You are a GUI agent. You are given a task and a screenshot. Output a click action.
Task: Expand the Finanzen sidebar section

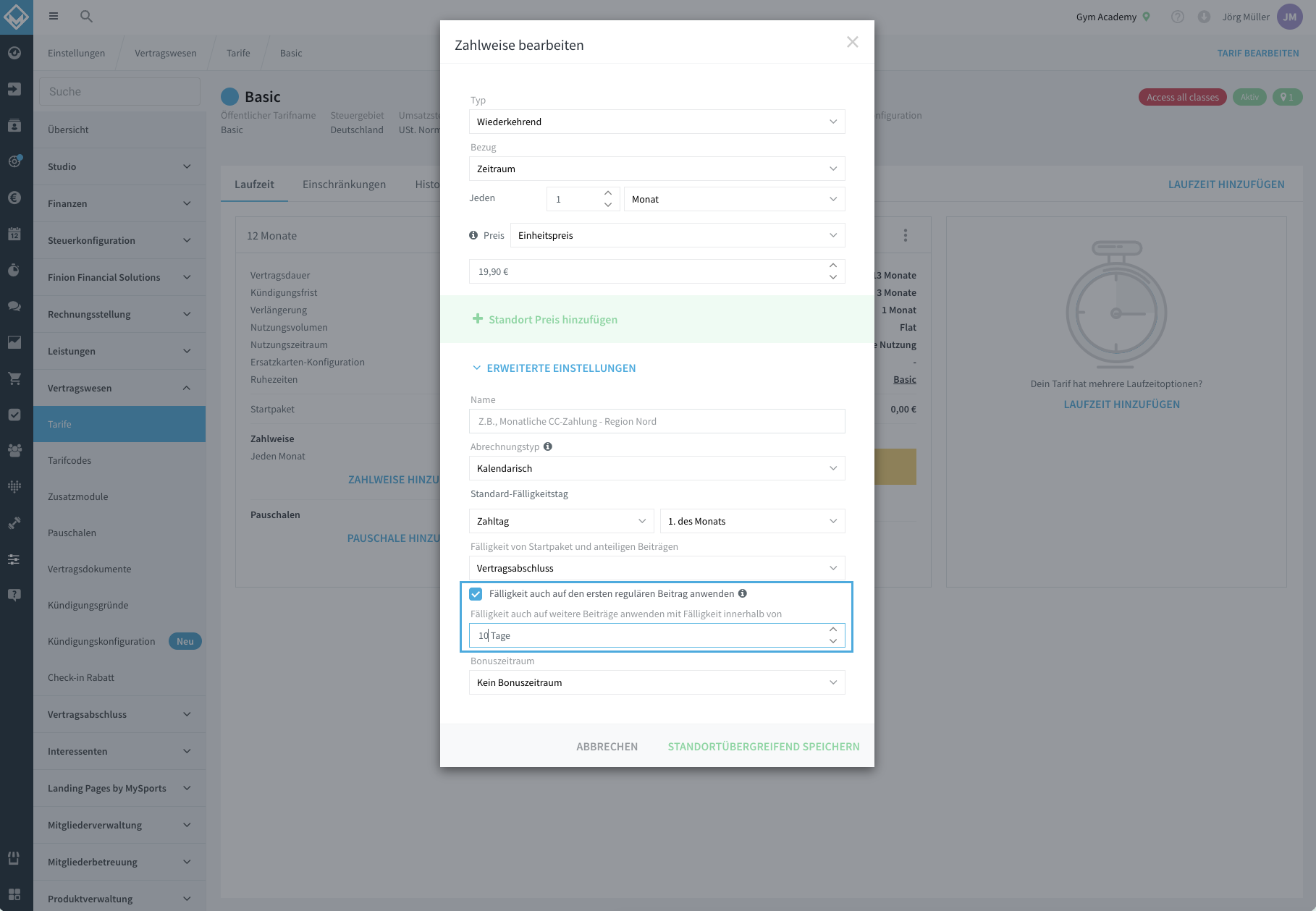point(119,203)
